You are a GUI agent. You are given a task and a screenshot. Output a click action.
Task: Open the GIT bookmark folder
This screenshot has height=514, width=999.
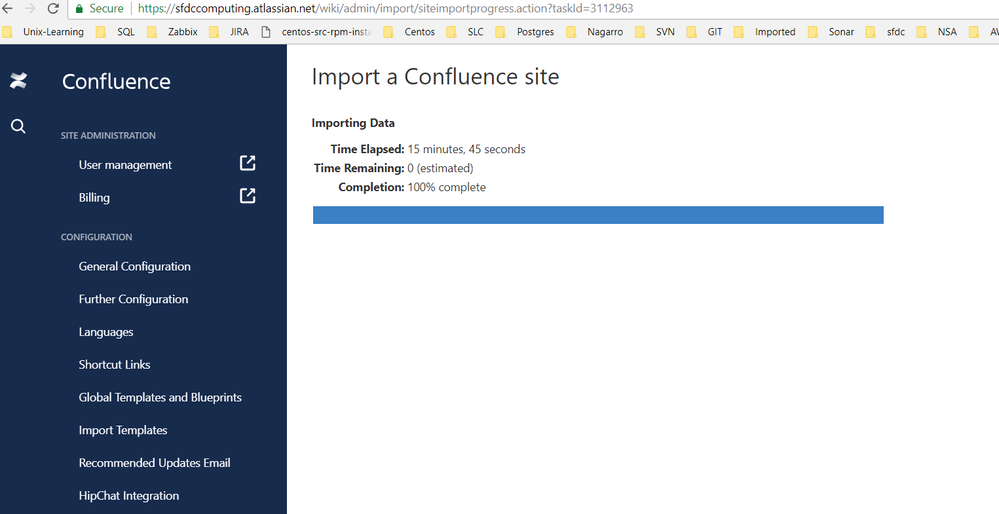click(x=705, y=32)
